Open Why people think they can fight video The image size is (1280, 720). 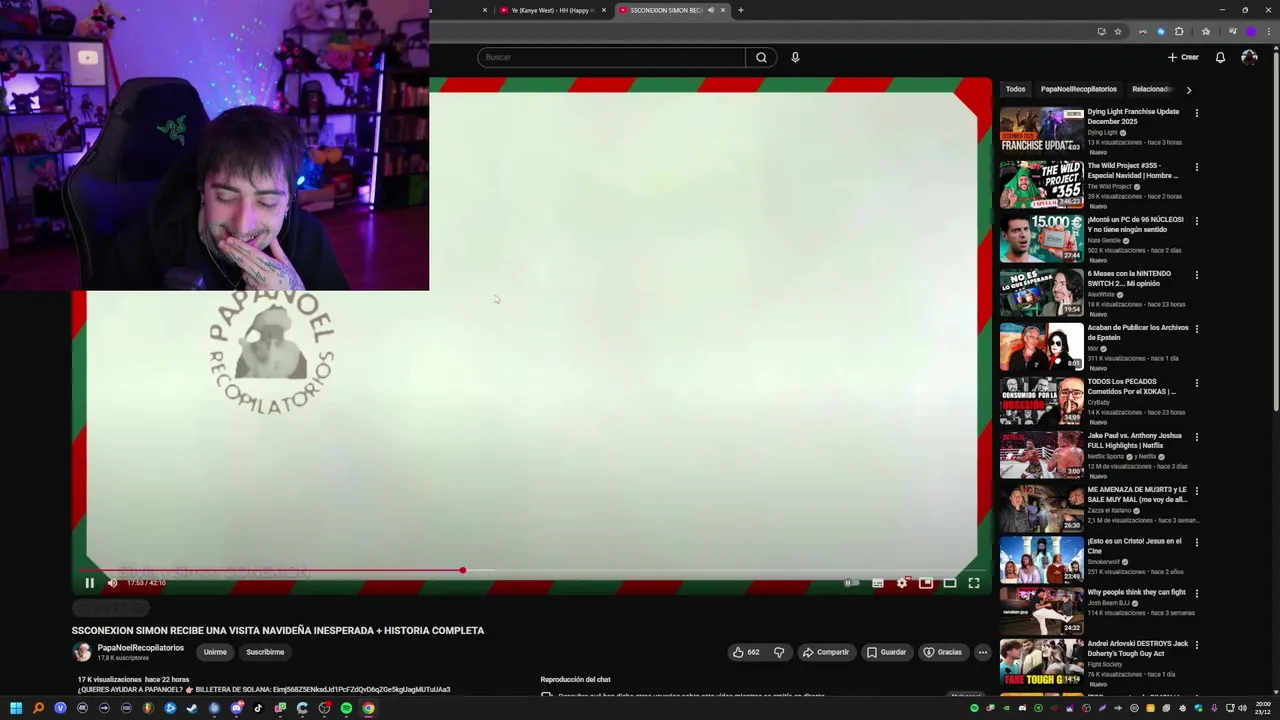[1041, 610]
